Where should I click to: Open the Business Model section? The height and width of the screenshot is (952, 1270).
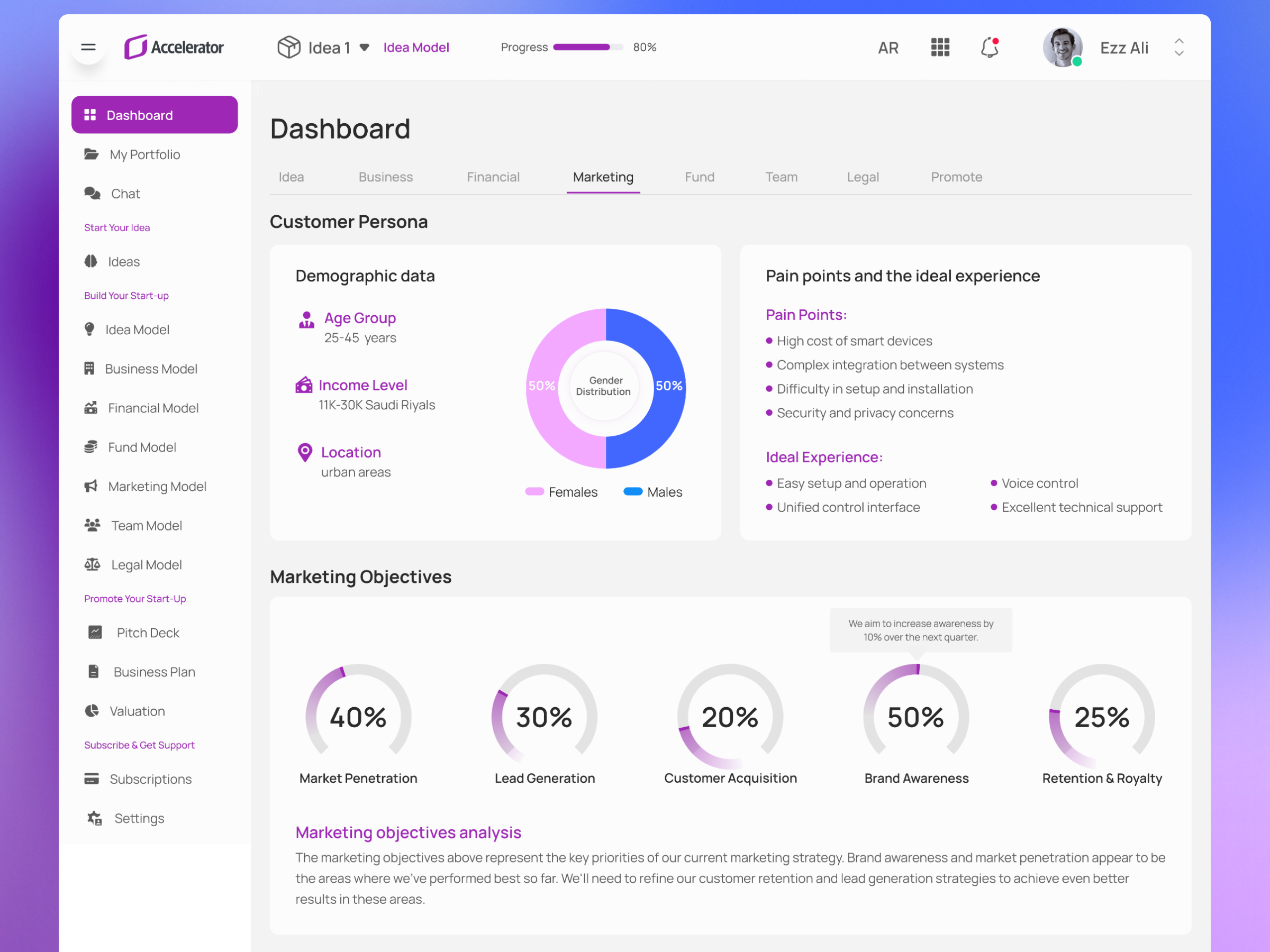pyautogui.click(x=152, y=369)
